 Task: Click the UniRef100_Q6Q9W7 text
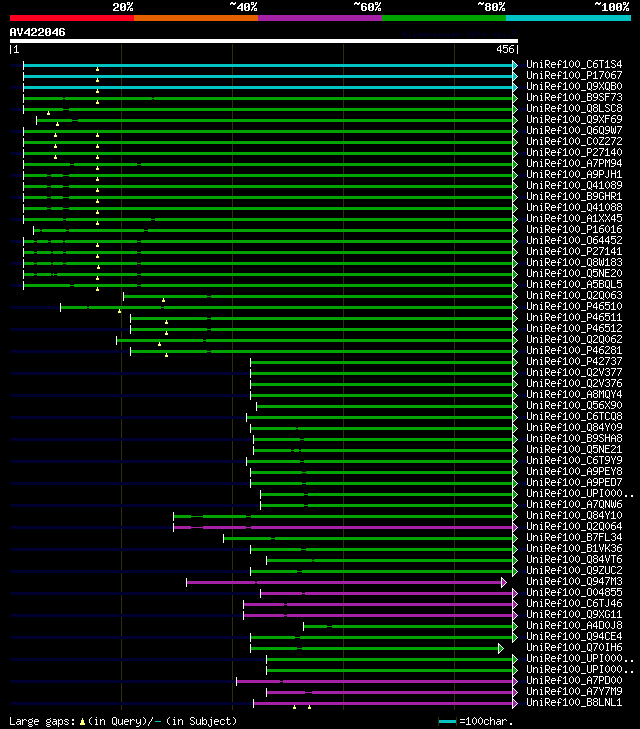coord(574,131)
